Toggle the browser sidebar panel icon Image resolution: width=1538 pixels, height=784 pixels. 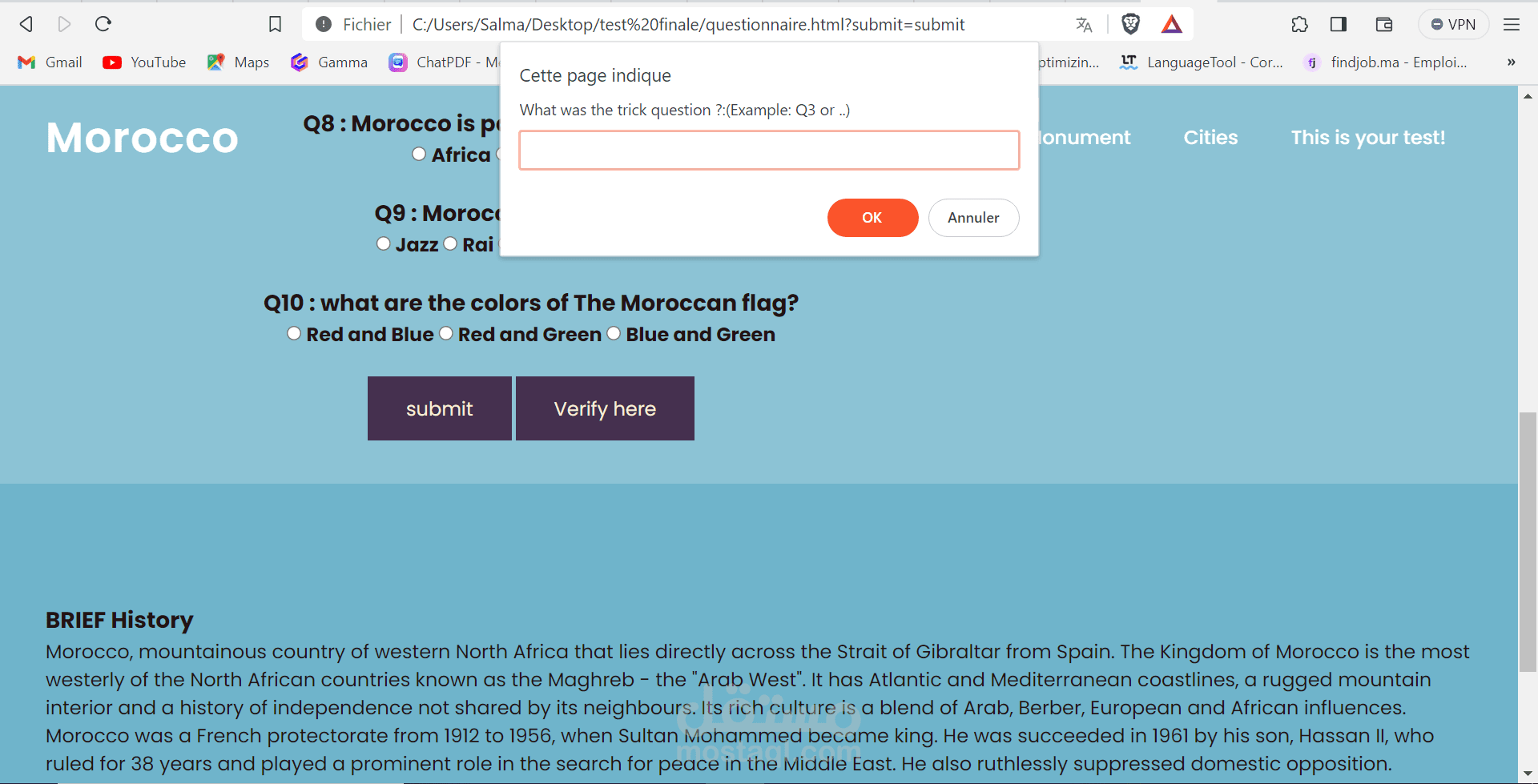[x=1338, y=24]
